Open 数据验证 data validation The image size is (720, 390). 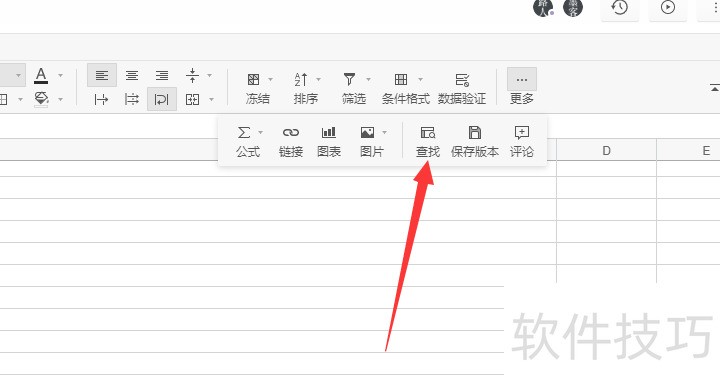click(462, 89)
